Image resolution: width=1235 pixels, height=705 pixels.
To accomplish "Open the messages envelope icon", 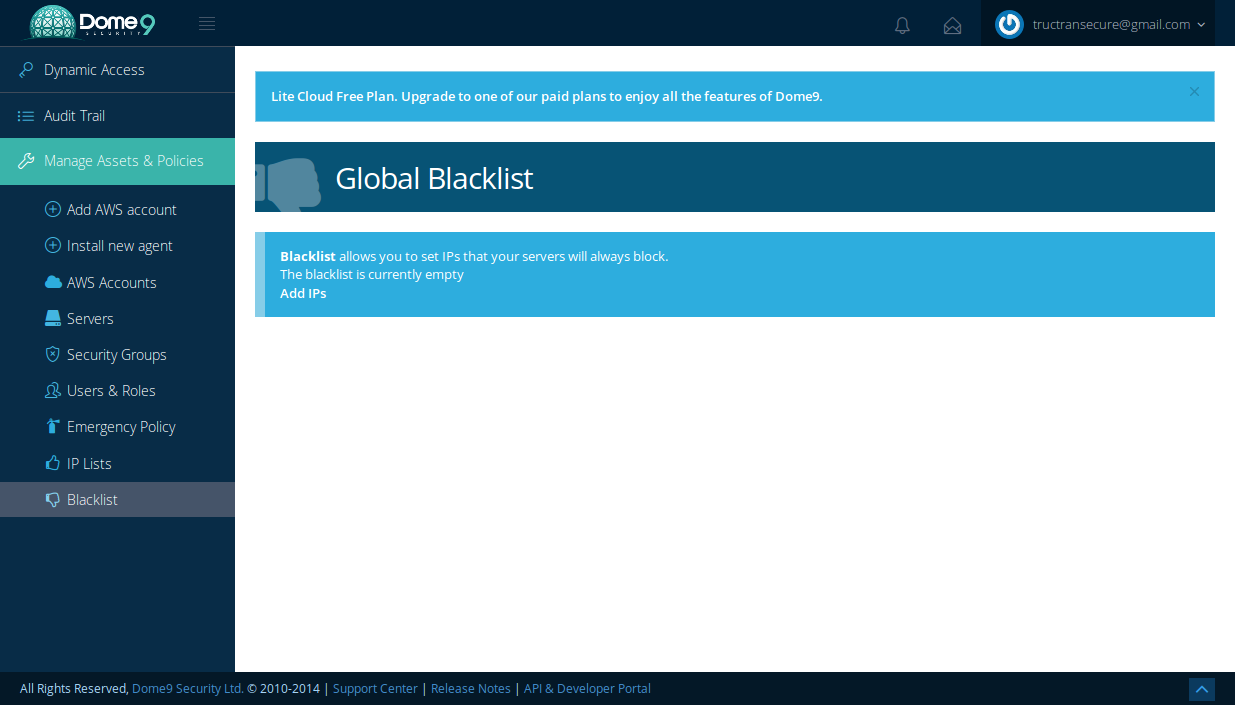I will pos(952,25).
